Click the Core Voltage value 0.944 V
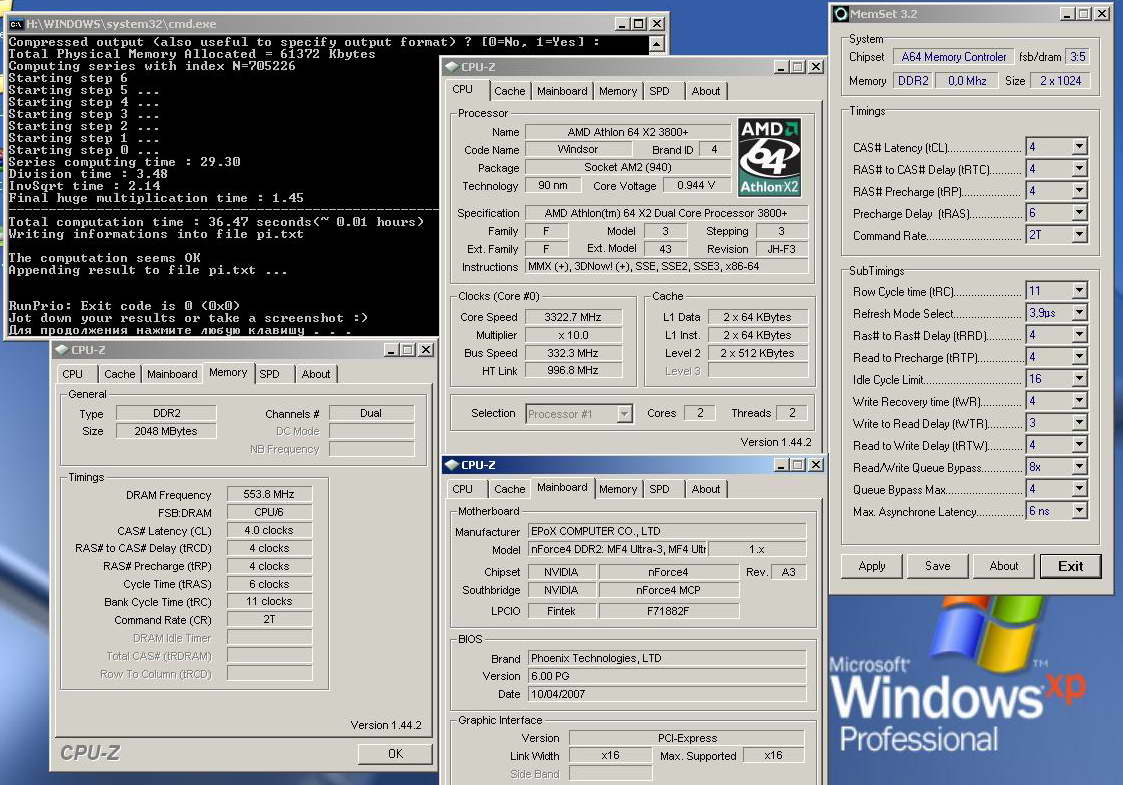1123x785 pixels. (x=696, y=185)
